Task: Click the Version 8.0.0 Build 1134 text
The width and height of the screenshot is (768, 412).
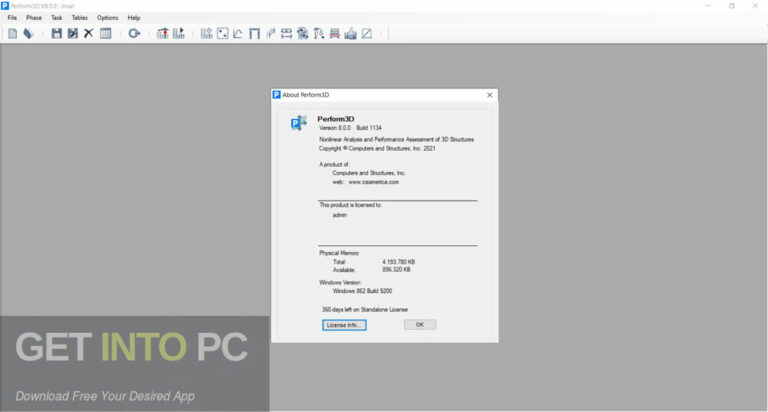Action: [350, 128]
